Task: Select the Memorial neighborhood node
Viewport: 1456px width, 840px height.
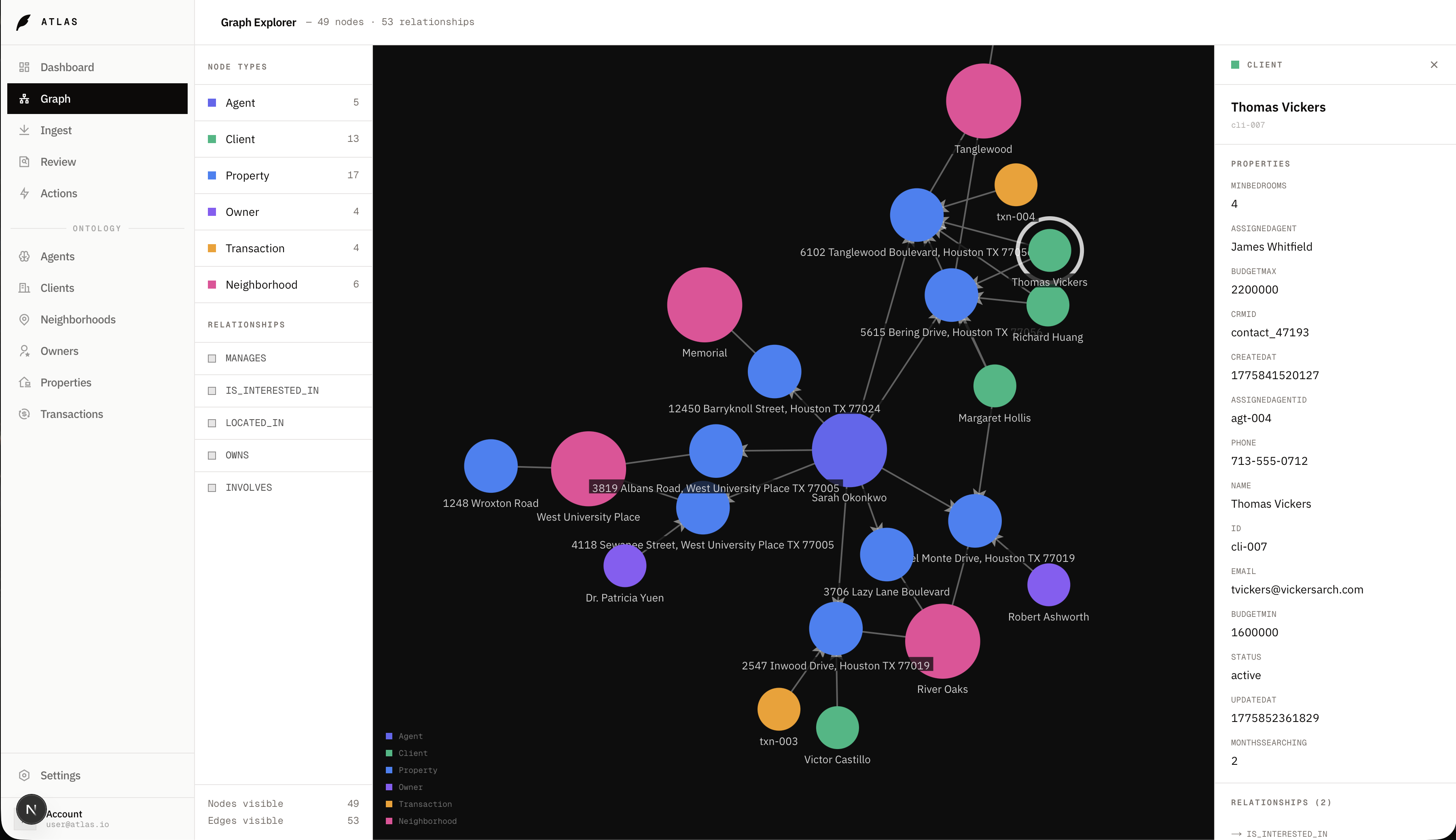Action: [x=705, y=305]
